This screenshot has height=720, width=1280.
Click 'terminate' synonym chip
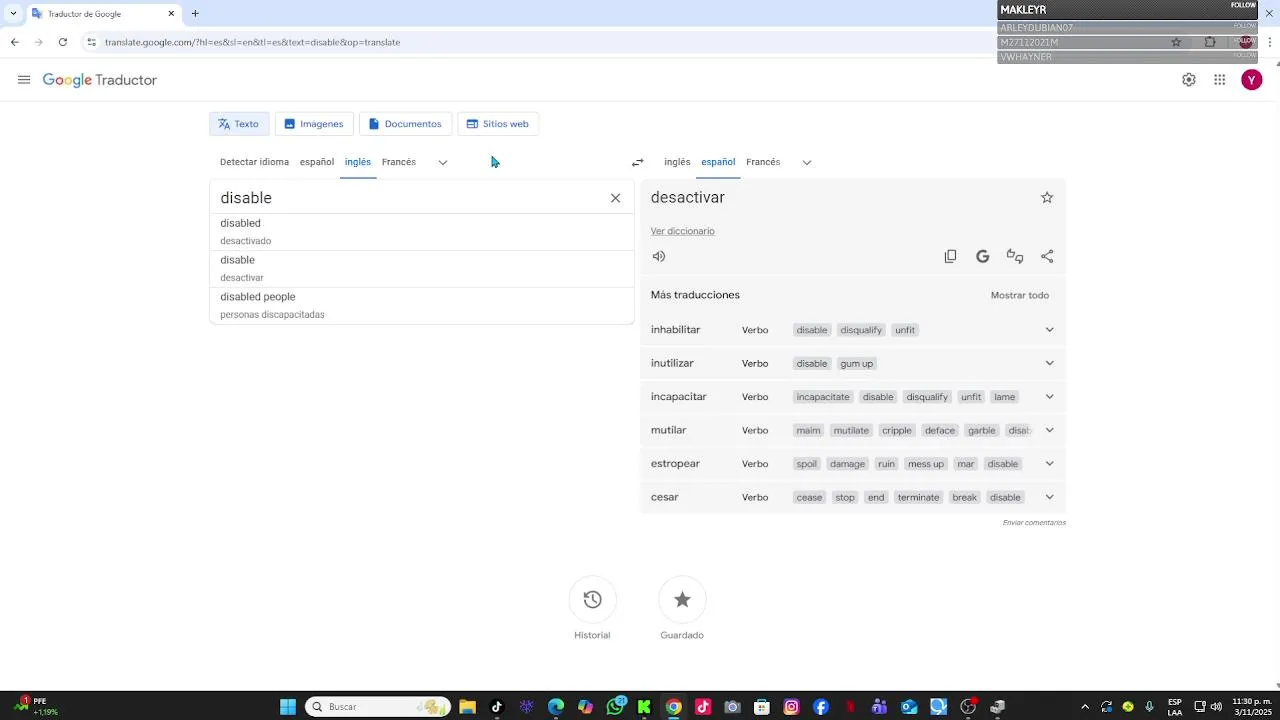918,498
